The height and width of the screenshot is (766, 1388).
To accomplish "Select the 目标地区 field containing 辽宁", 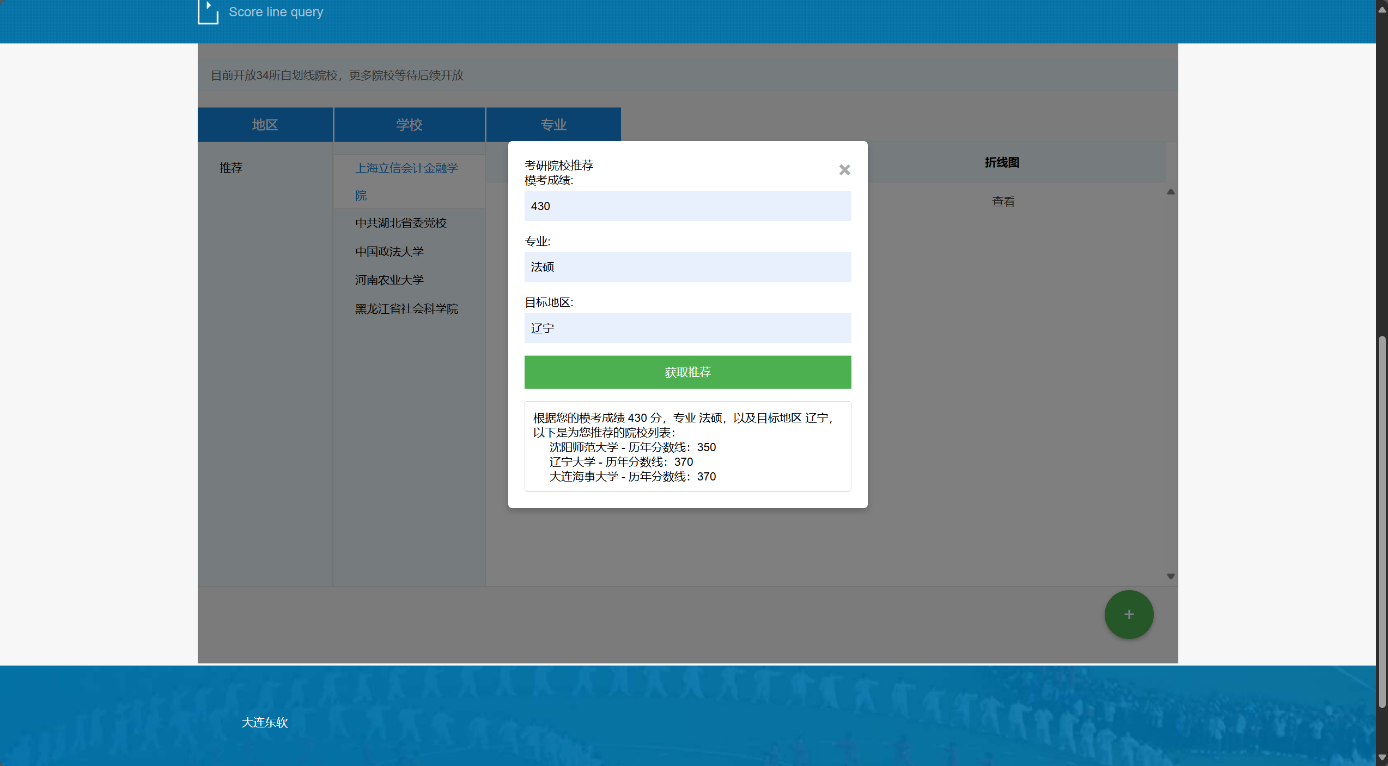I will [687, 328].
